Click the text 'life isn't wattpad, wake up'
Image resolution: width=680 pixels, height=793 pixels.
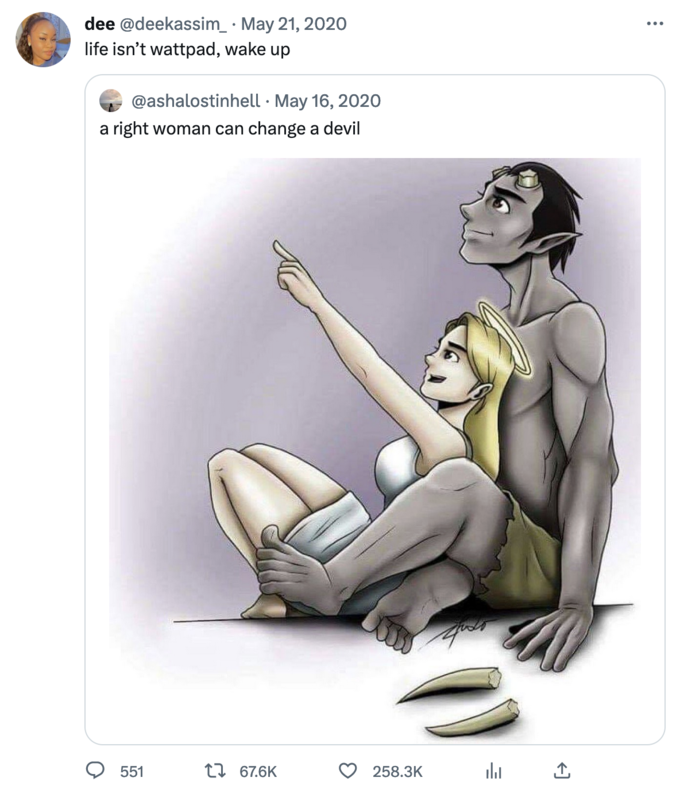pos(187,50)
